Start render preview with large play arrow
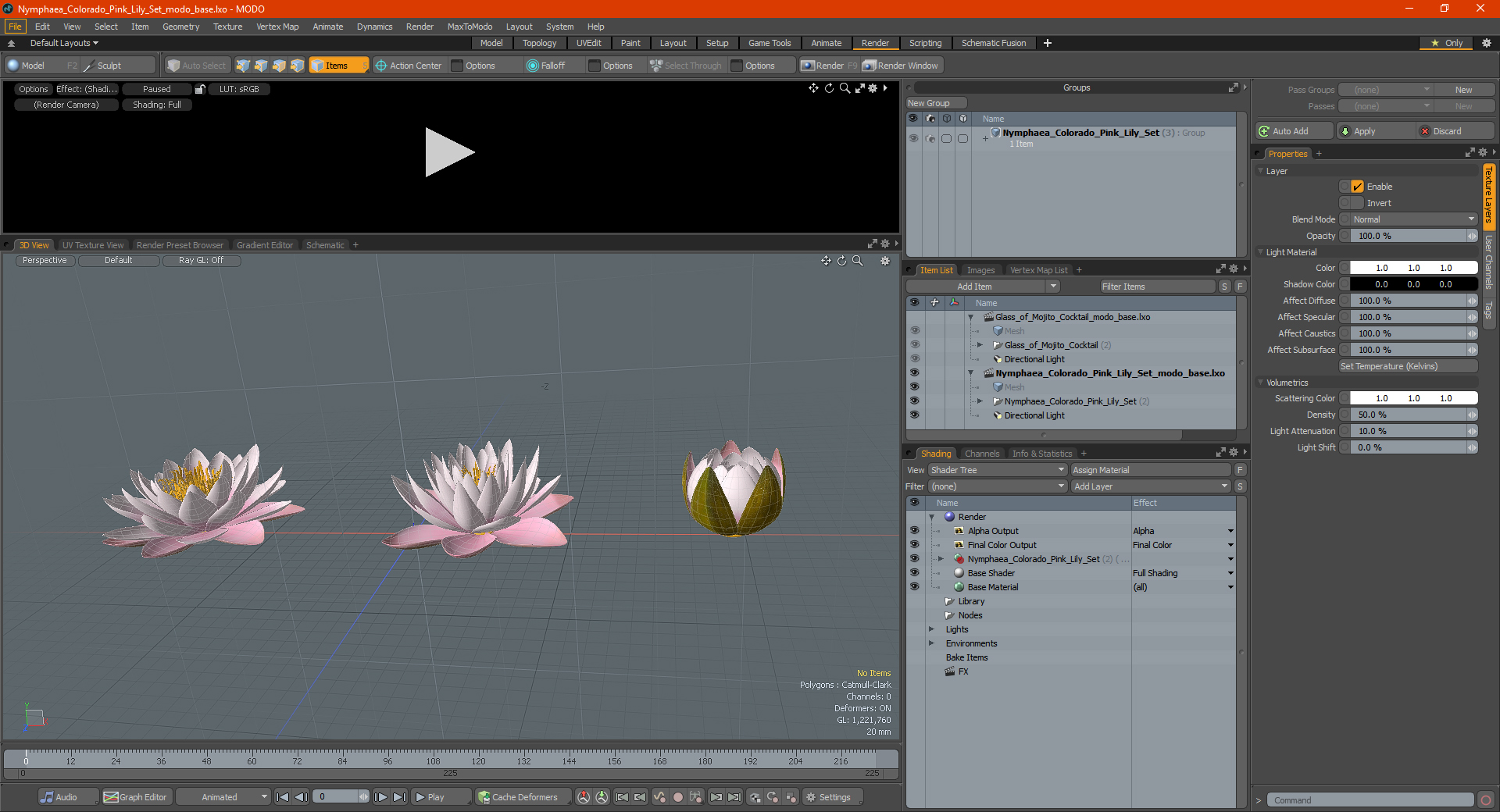Screen dimensions: 1500x812 [449, 152]
